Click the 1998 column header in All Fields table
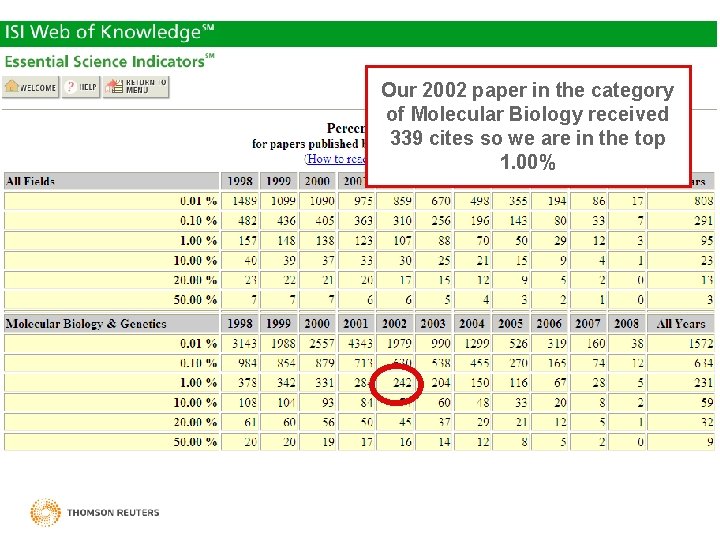The height and width of the screenshot is (540, 720). click(x=240, y=181)
